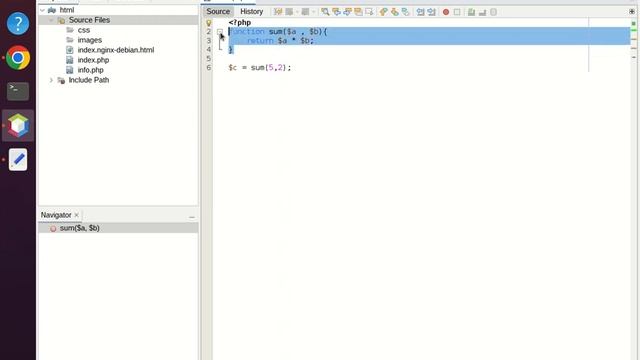
Task: Click line number 5 in editor gutter
Action: point(209,58)
